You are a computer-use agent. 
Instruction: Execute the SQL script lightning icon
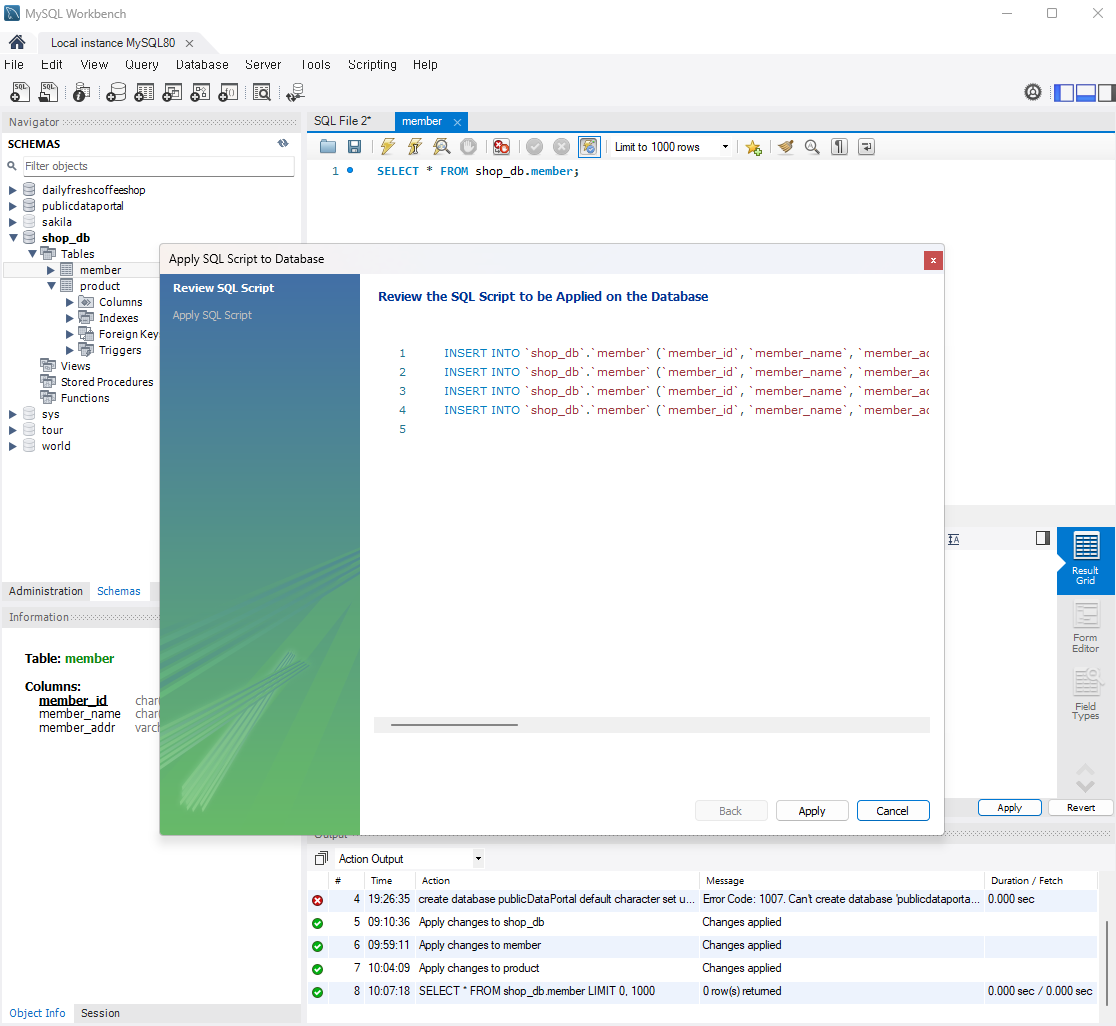click(387, 147)
